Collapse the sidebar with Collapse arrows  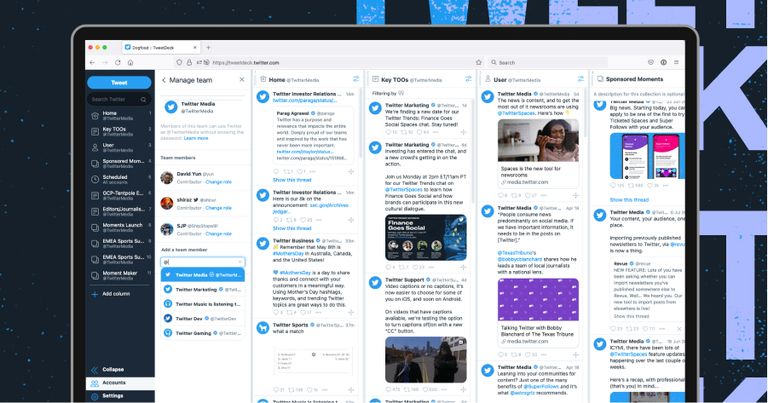pyautogui.click(x=95, y=370)
